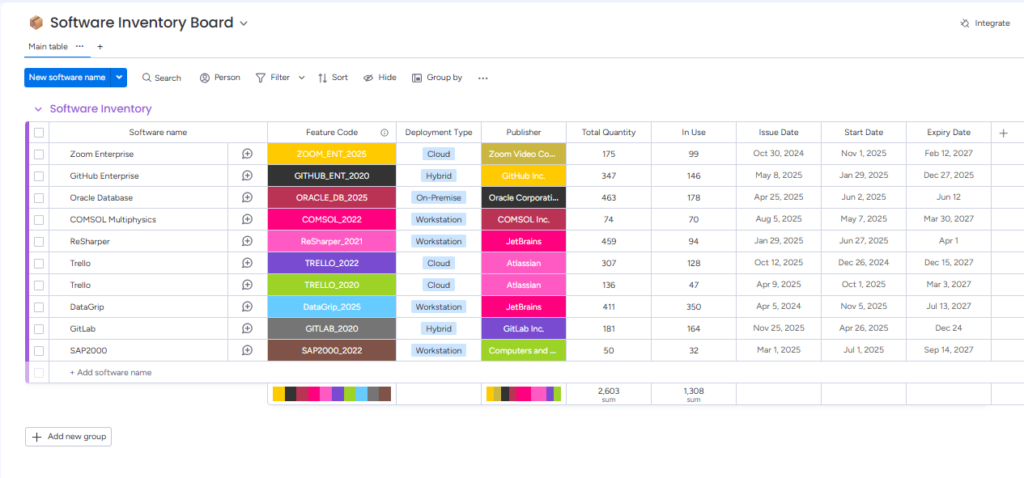Click the Search magnifier icon in toolbar
Screen dimensions: 1024x478
(x=147, y=78)
